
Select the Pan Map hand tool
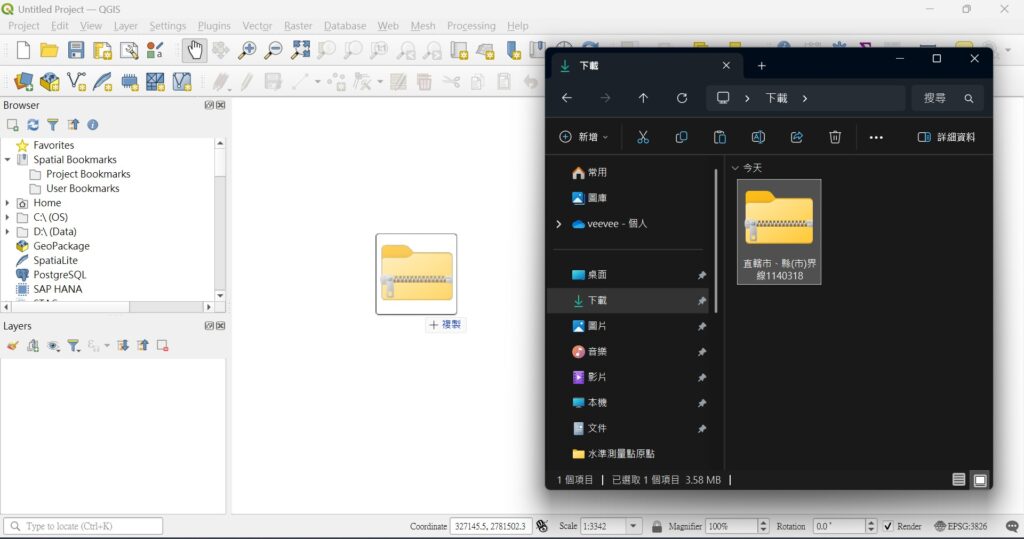point(195,50)
